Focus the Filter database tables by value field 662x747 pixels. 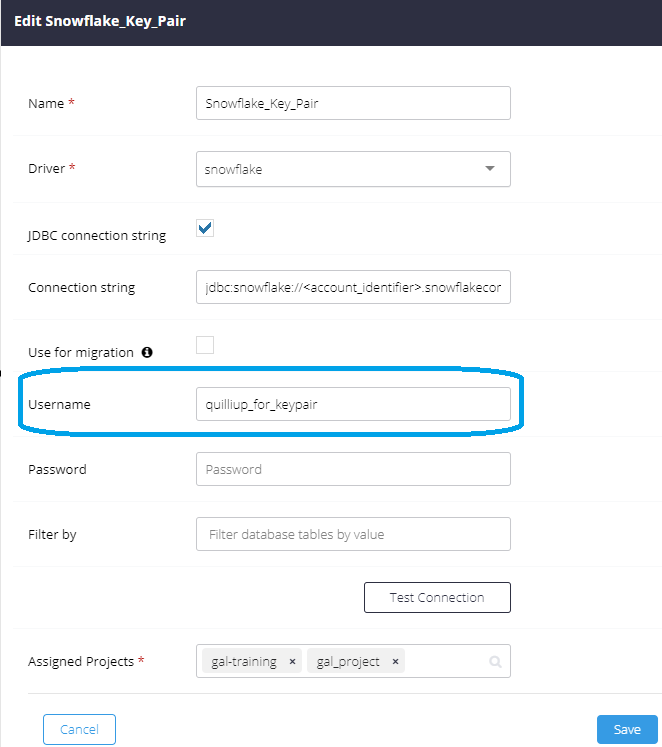[x=353, y=534]
